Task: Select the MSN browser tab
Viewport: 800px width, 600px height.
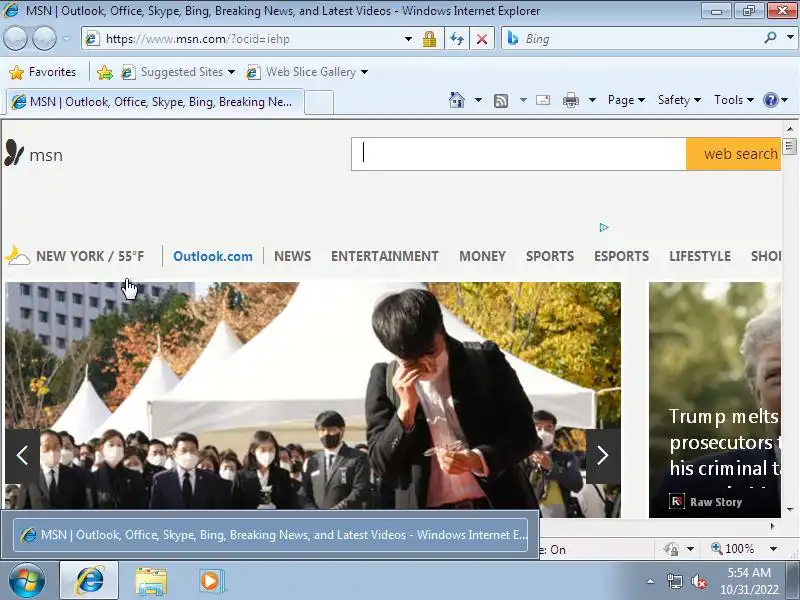Action: tap(155, 102)
